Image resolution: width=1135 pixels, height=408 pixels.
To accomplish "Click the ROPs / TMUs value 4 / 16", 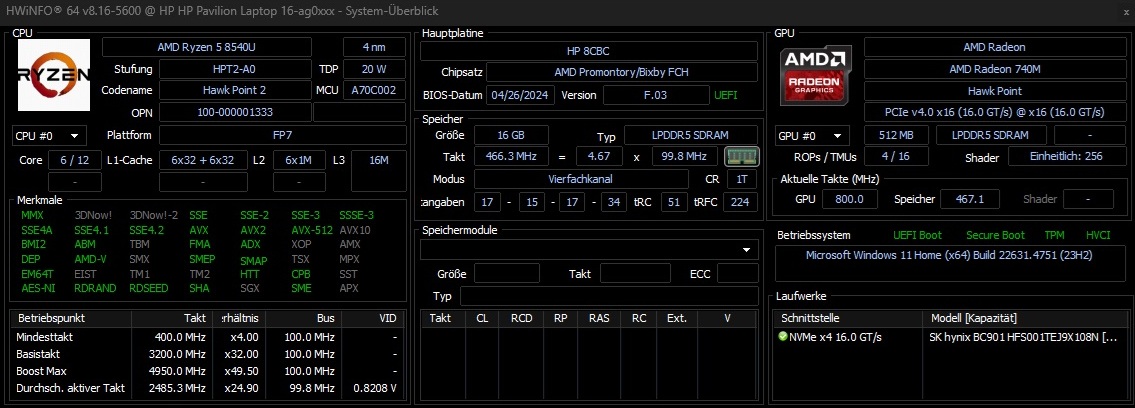I will (x=895, y=156).
